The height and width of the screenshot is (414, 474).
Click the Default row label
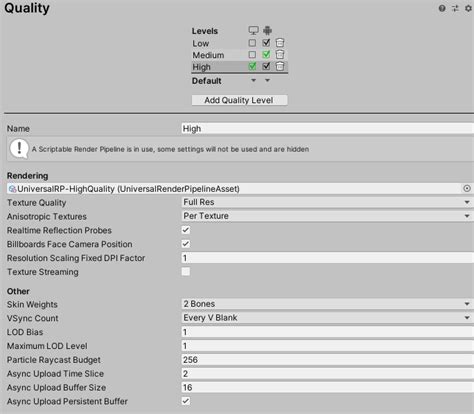[207, 81]
